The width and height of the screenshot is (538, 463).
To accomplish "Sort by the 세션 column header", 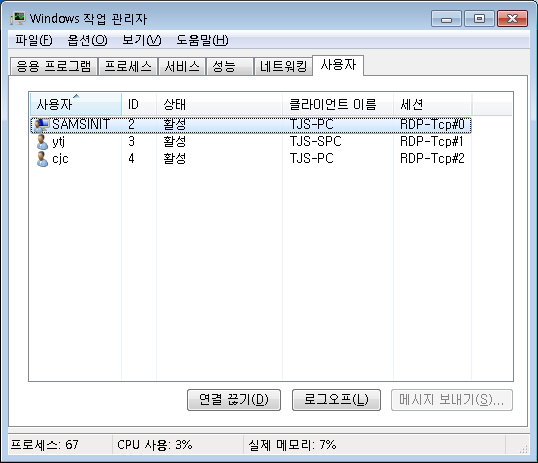I will 433,104.
